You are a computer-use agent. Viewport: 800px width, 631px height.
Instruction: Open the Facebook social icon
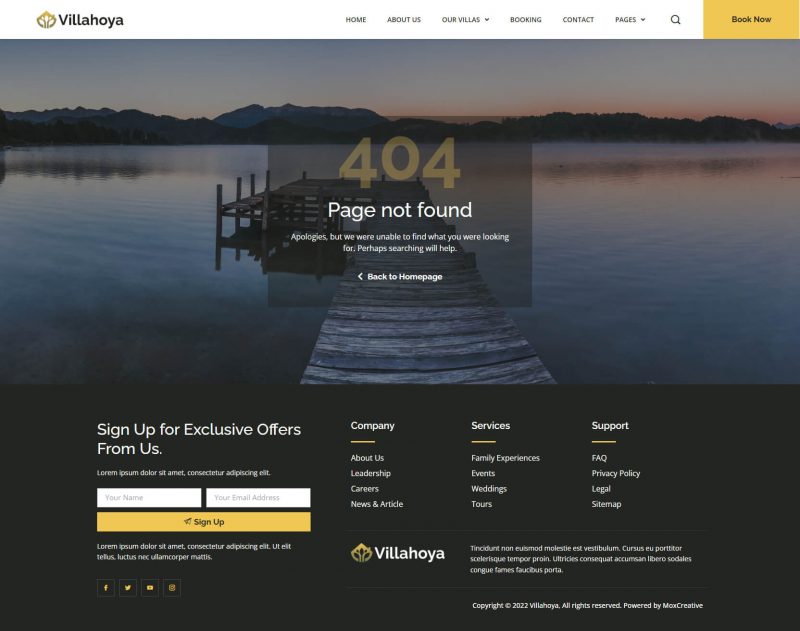tap(106, 588)
